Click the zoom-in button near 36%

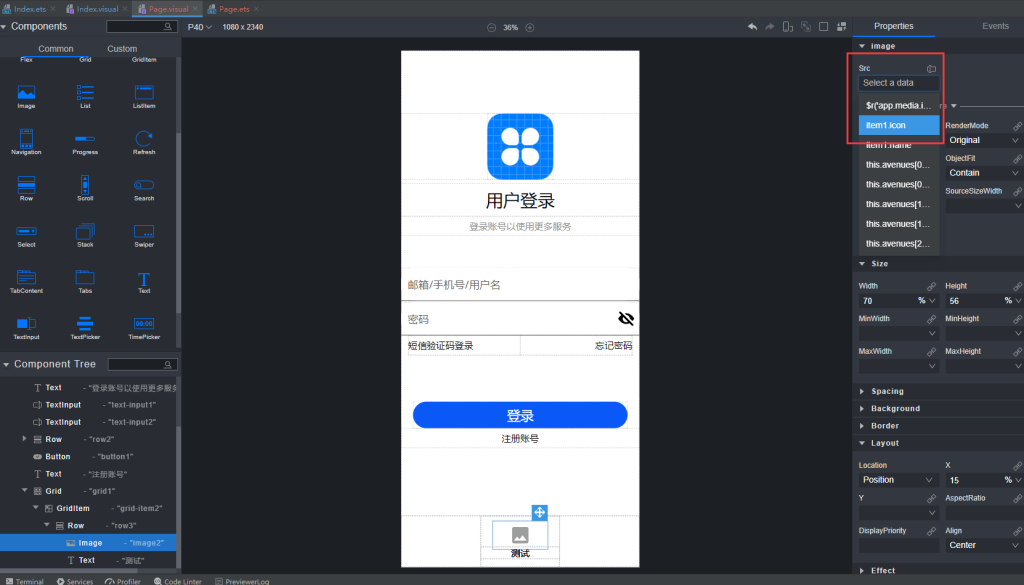point(529,28)
